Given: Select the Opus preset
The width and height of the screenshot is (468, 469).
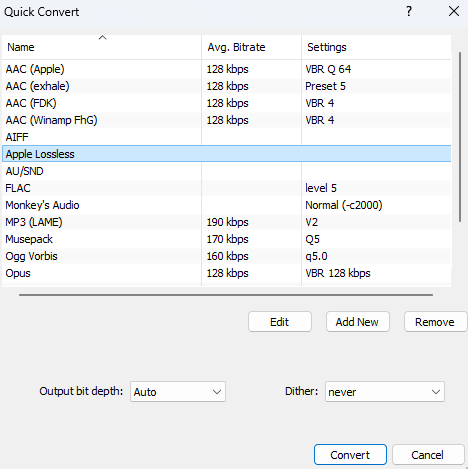Looking at the screenshot, I should (227, 273).
